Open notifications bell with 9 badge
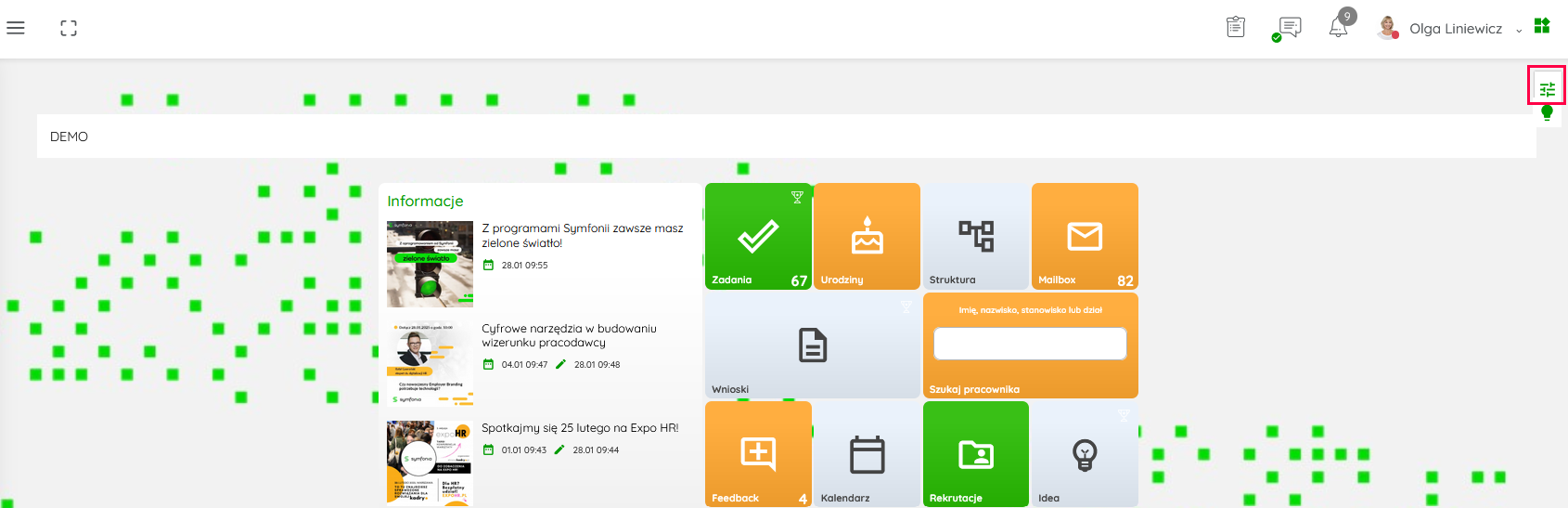Image resolution: width=1568 pixels, height=508 pixels. click(1339, 27)
